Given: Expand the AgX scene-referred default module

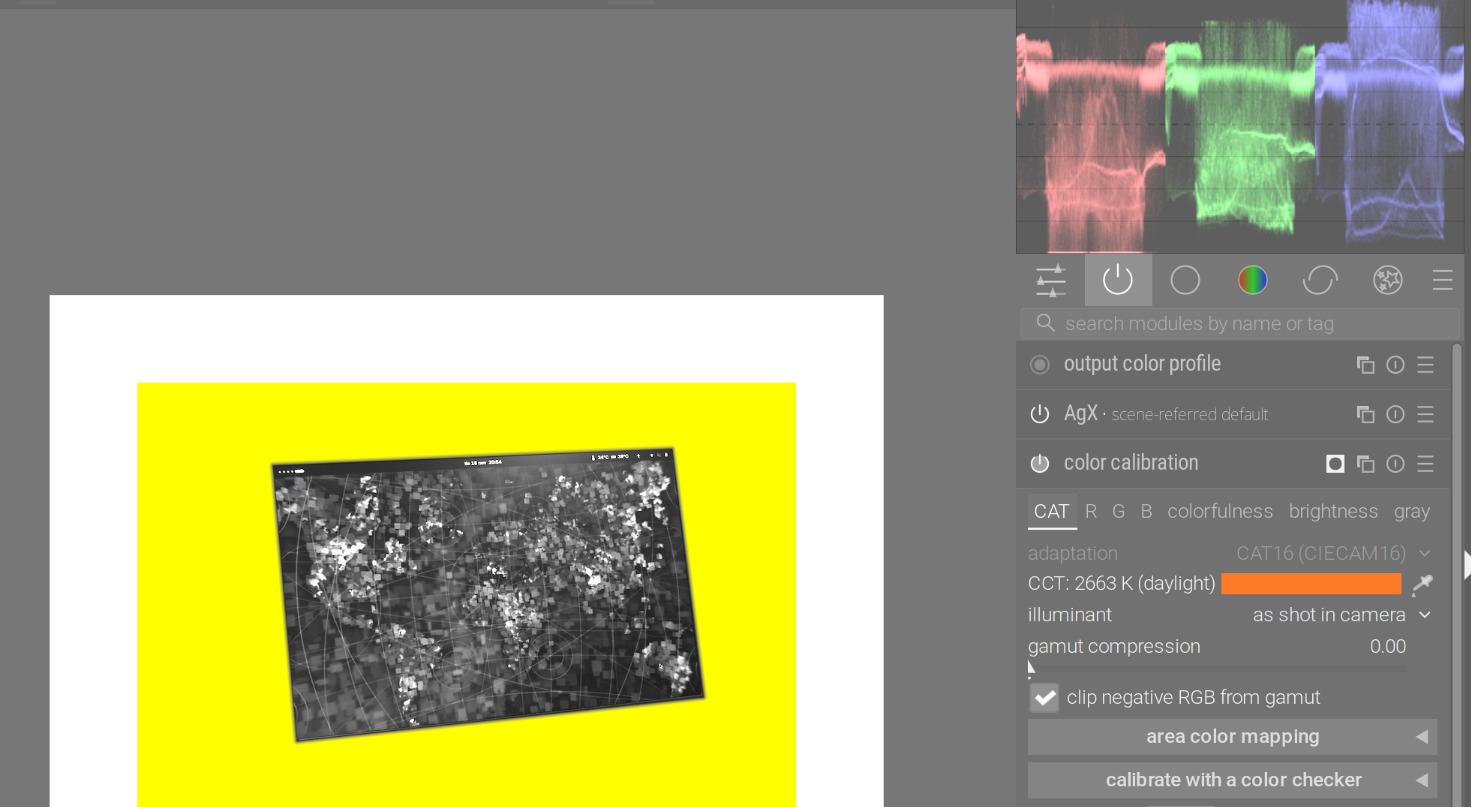Looking at the screenshot, I should (x=1166, y=414).
